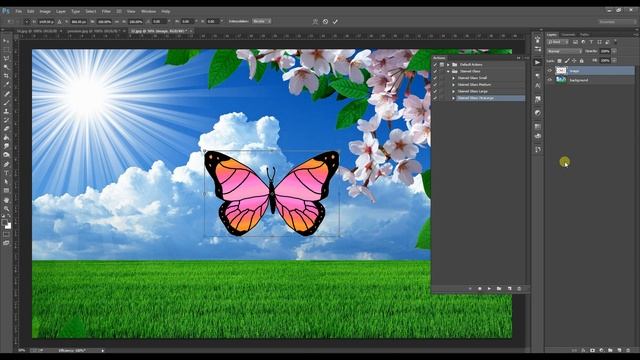The width and height of the screenshot is (640, 360).
Task: Select the Clone Stamp tool
Action: (x=7, y=111)
